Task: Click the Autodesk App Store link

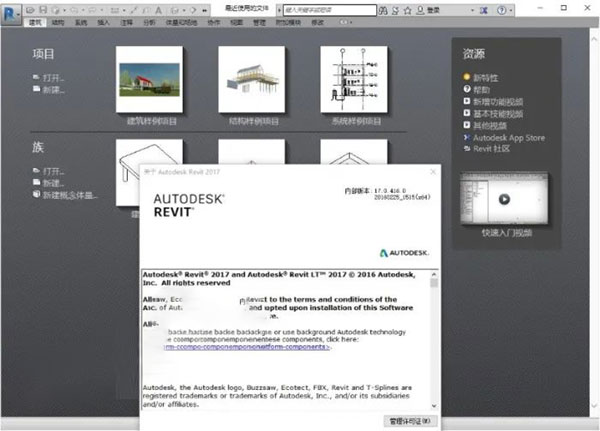Action: [x=509, y=138]
